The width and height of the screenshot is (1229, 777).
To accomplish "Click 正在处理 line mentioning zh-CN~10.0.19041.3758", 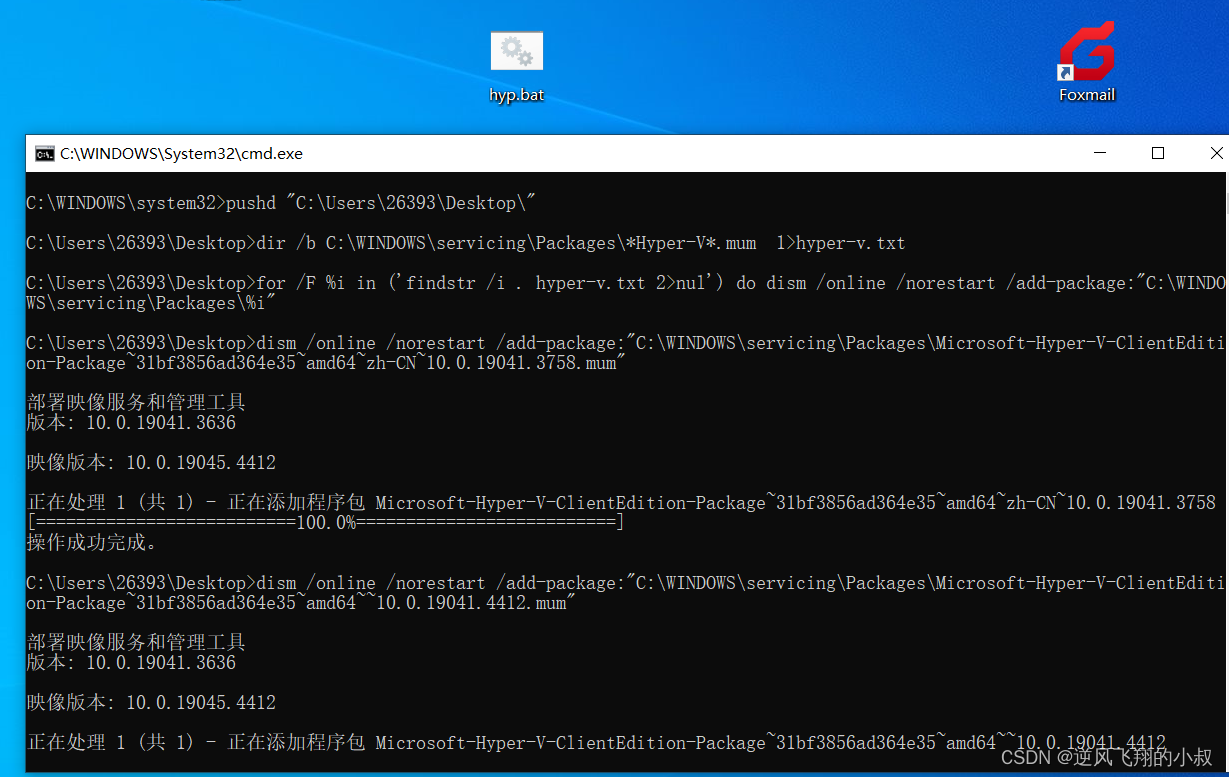I will (x=621, y=503).
